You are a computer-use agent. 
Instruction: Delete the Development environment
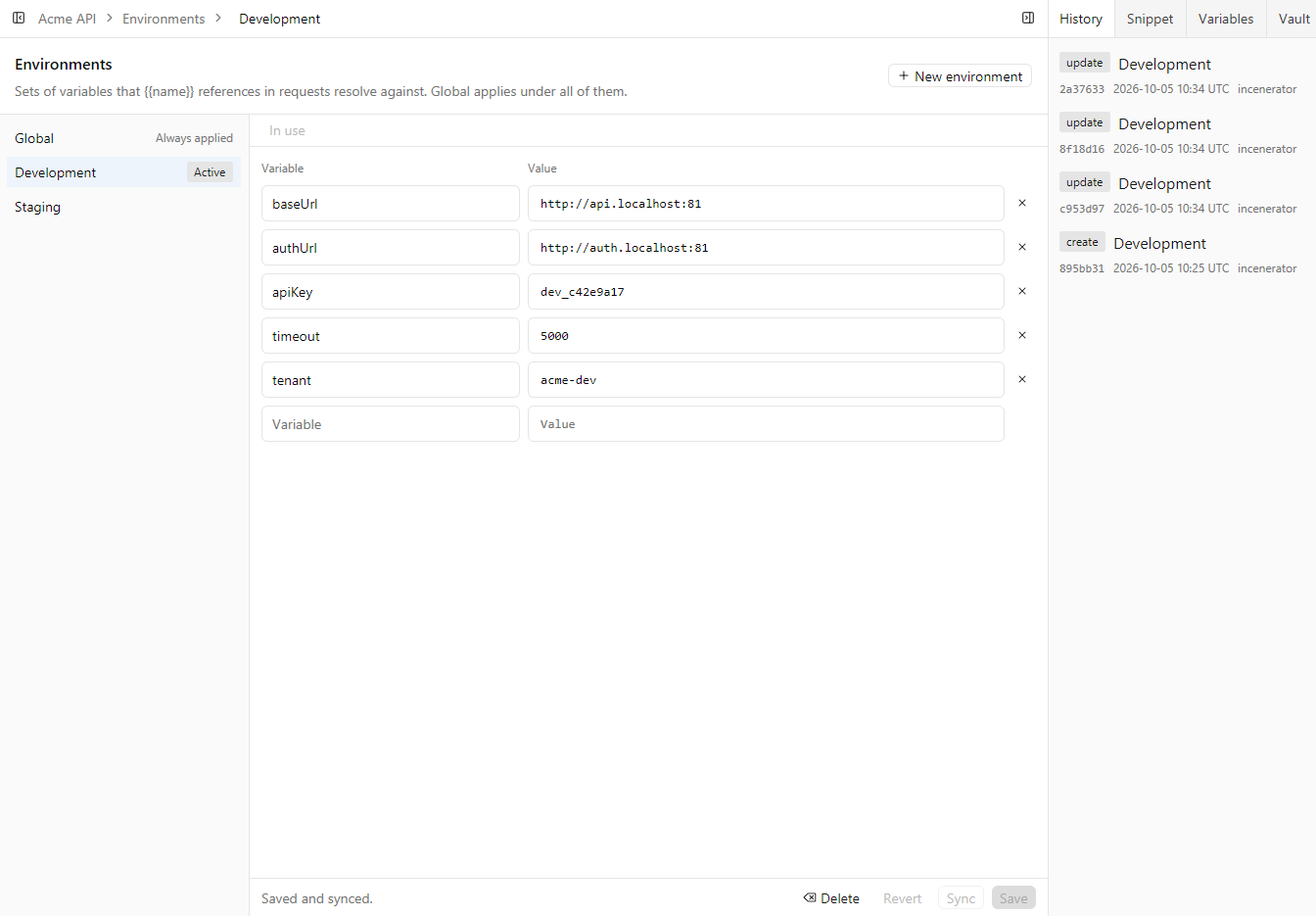click(831, 898)
